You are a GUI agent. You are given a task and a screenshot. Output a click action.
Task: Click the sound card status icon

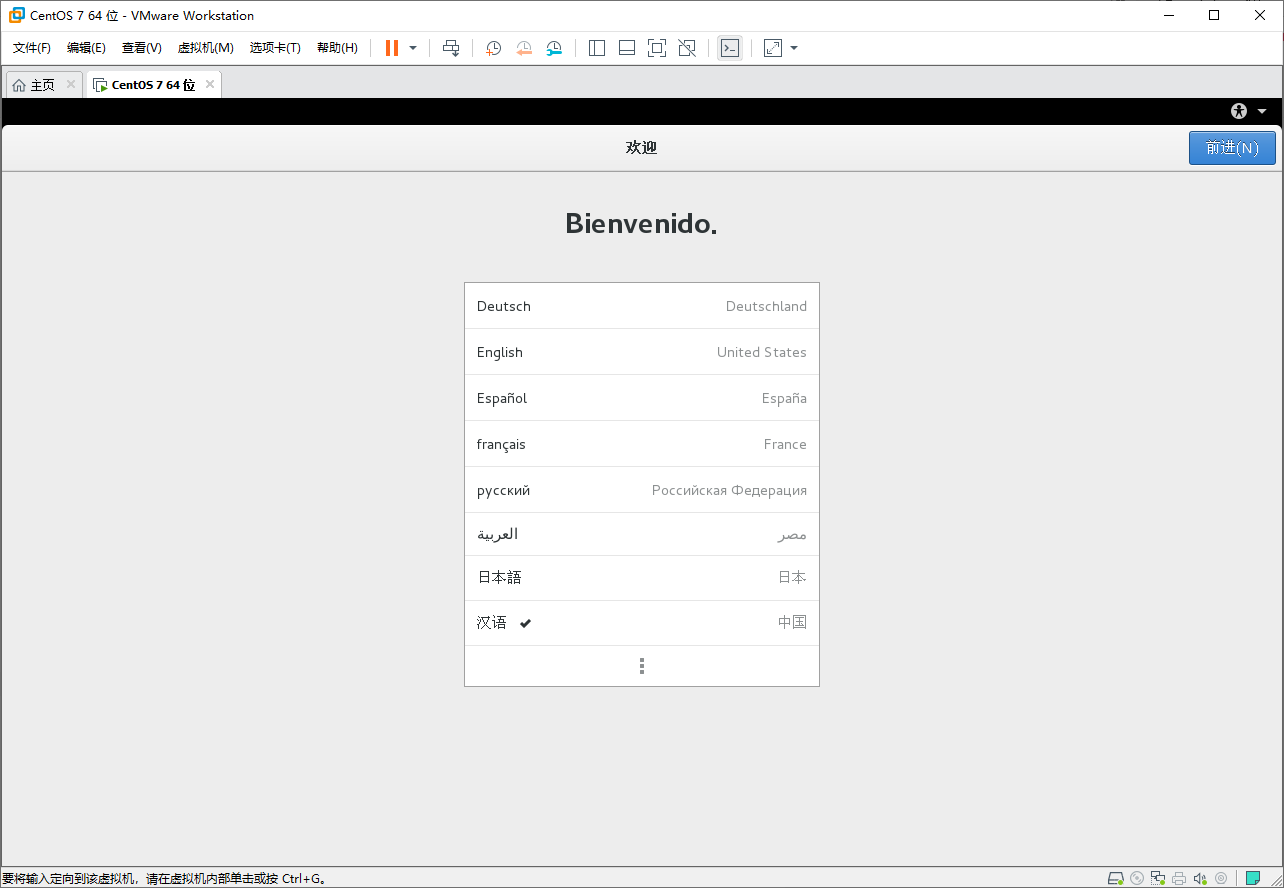point(1200,878)
